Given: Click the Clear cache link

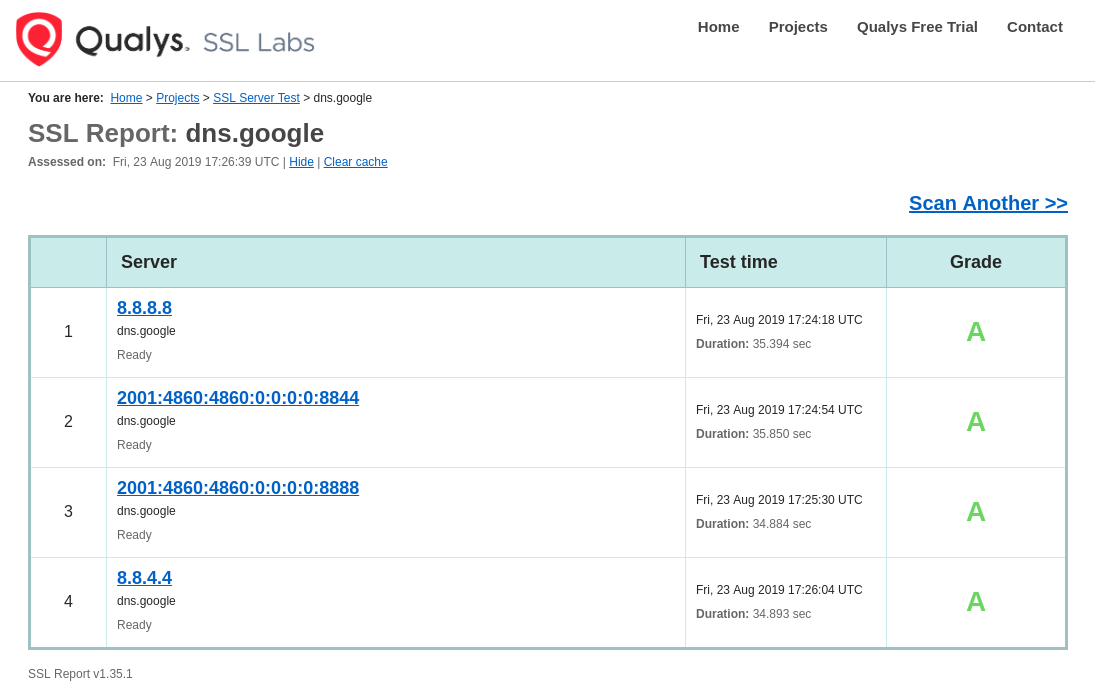Looking at the screenshot, I should [x=355, y=162].
